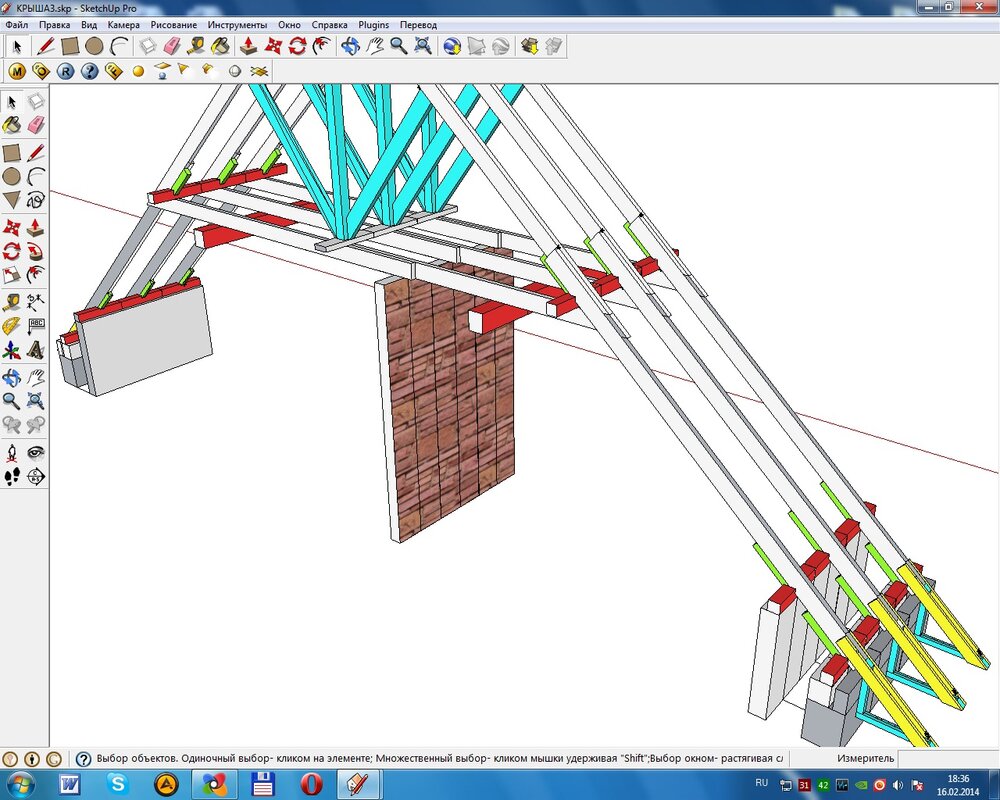Open the Камера menu

pyautogui.click(x=124, y=24)
